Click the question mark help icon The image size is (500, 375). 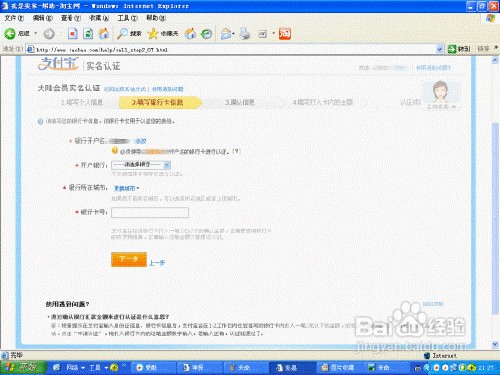coord(236,151)
